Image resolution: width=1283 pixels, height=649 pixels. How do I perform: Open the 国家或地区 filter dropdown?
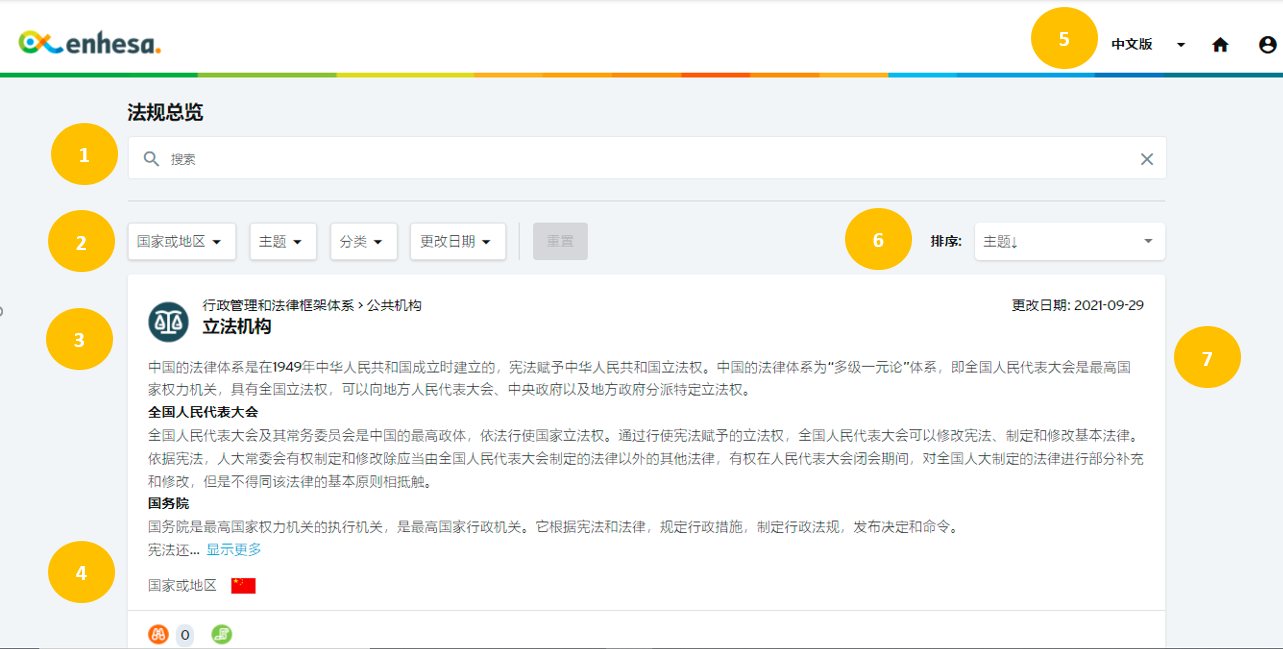181,242
